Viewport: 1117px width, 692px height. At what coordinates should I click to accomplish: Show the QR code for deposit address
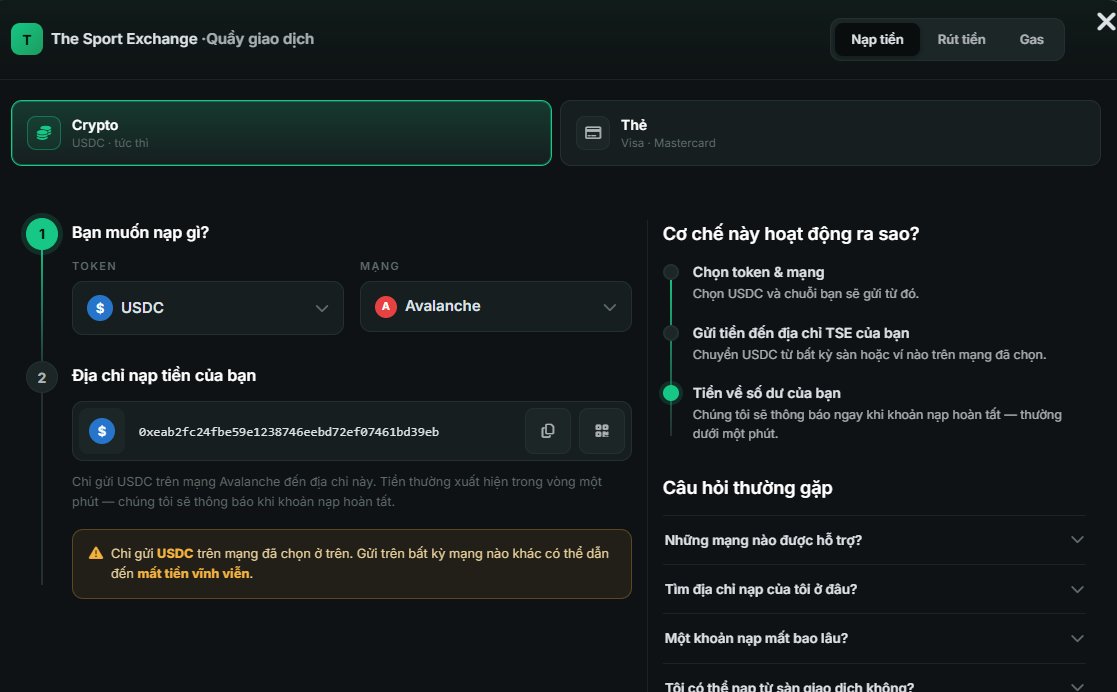point(602,431)
